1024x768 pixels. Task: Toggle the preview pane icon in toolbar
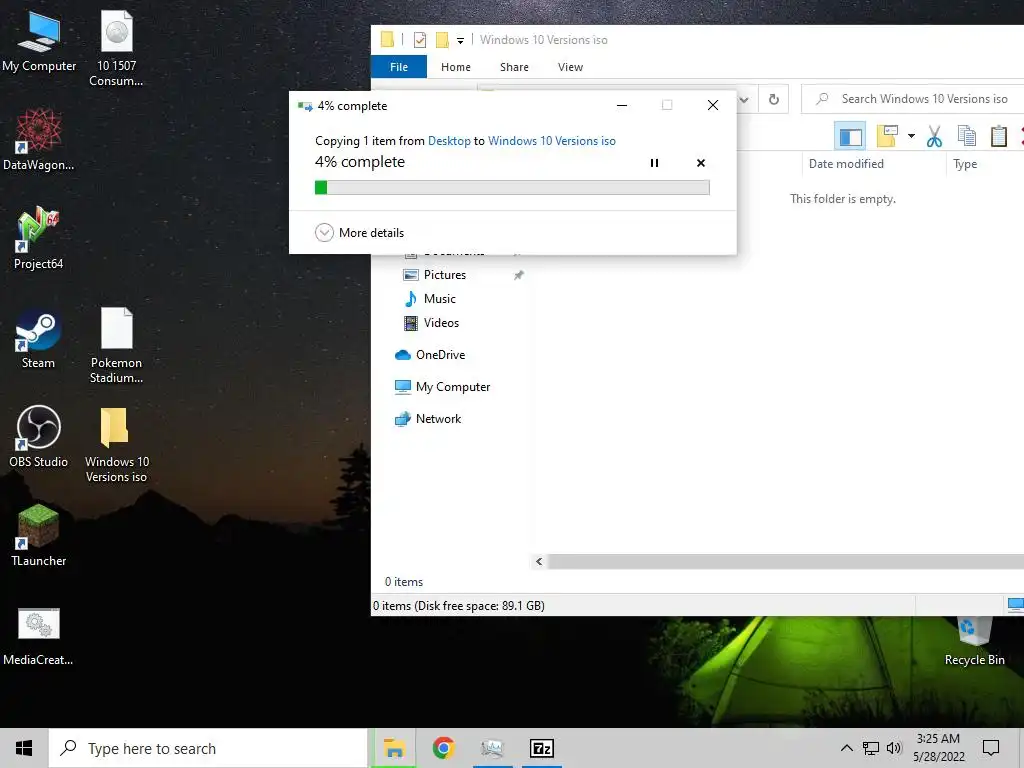tap(850, 136)
